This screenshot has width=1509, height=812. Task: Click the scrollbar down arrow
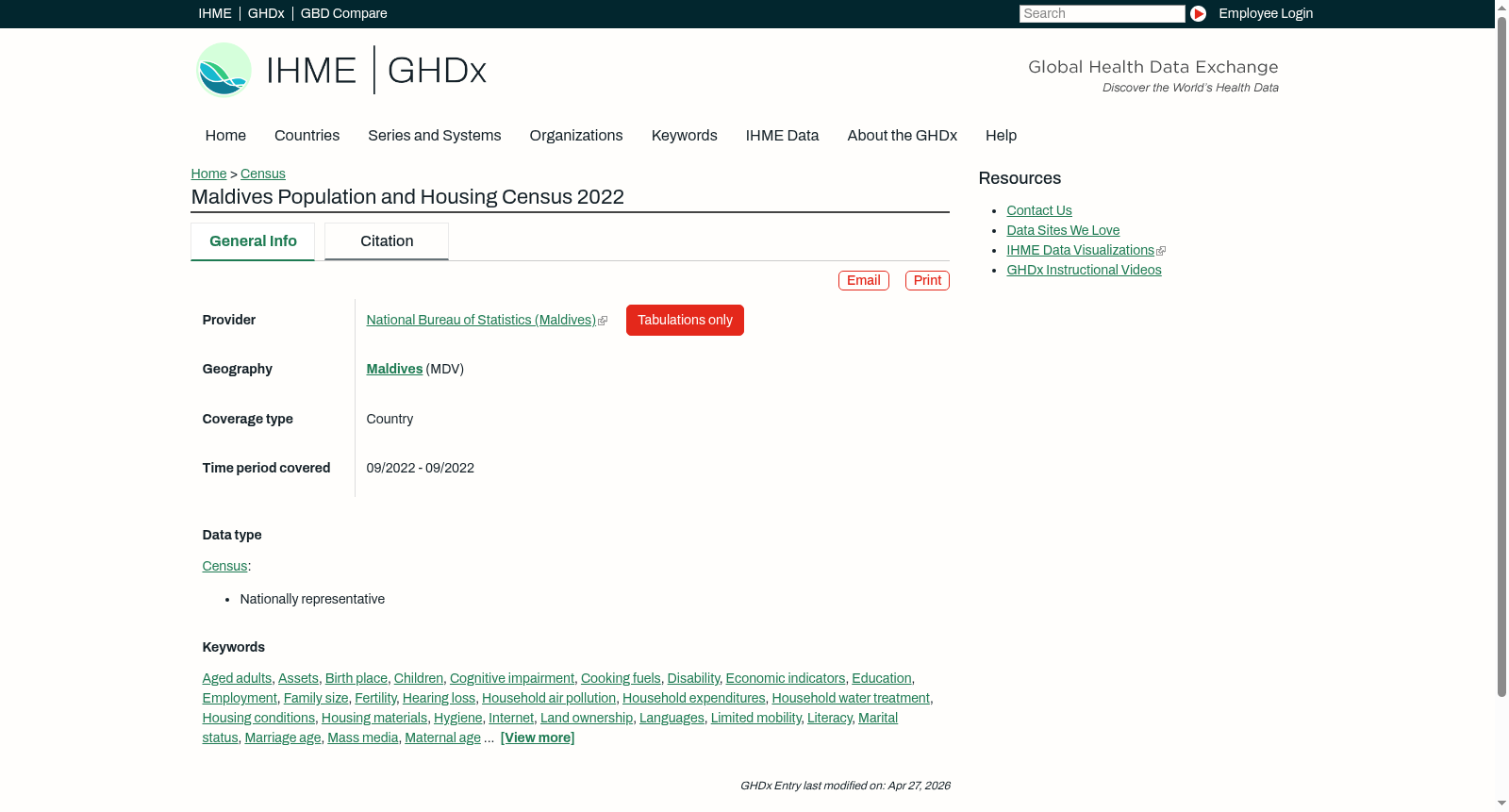pos(1501,804)
